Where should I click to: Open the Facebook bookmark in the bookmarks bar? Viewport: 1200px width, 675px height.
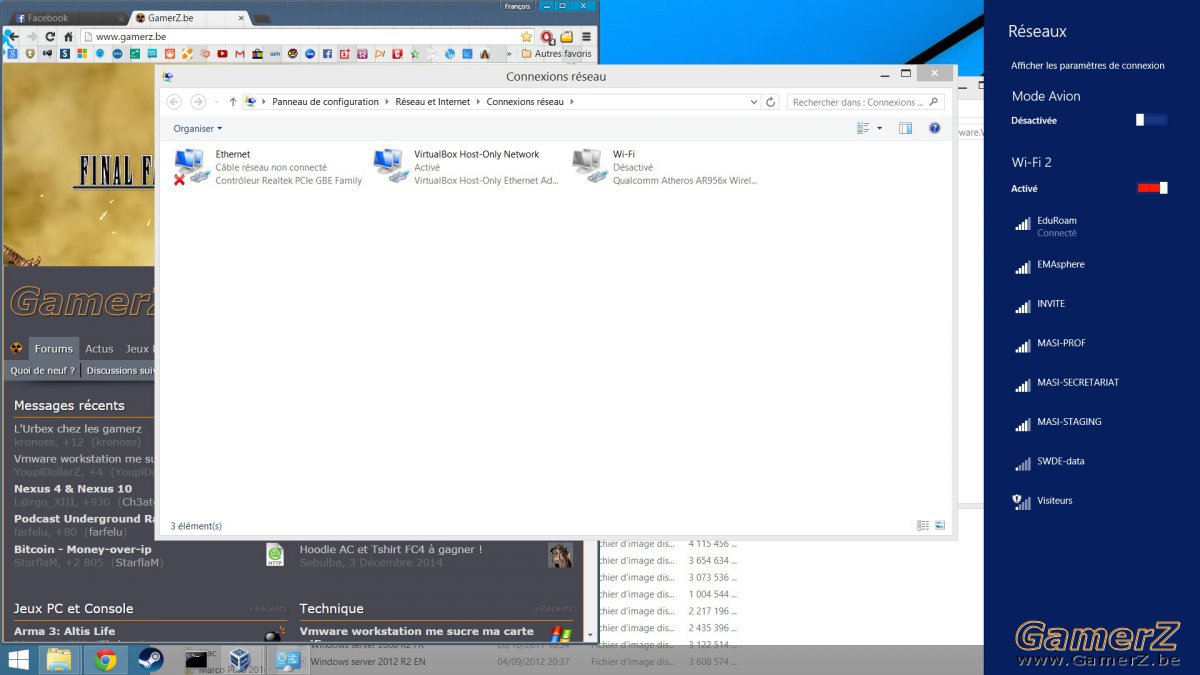pos(327,54)
